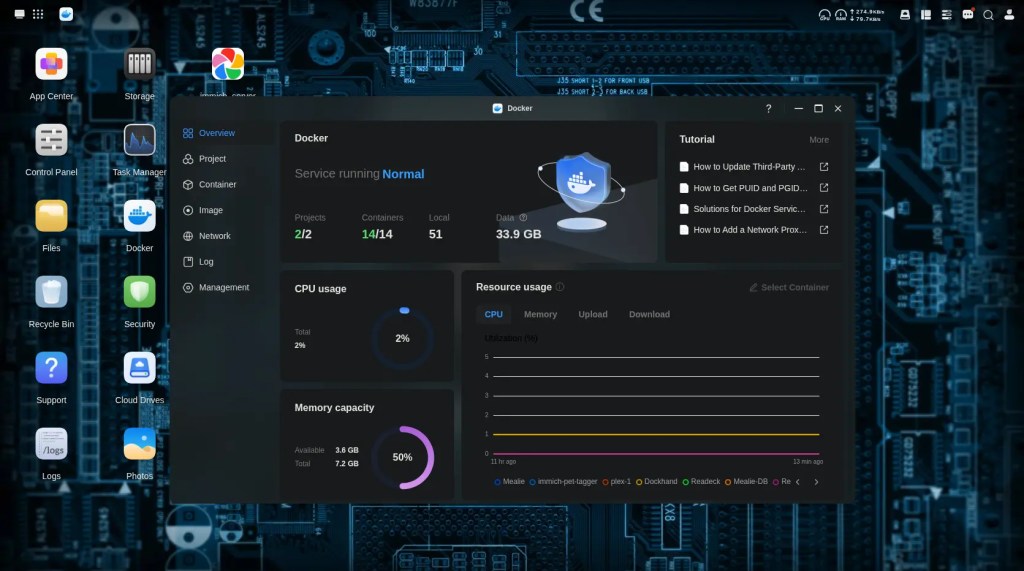Open Control Panel on the desktop
This screenshot has height=571, width=1024.
(51, 140)
